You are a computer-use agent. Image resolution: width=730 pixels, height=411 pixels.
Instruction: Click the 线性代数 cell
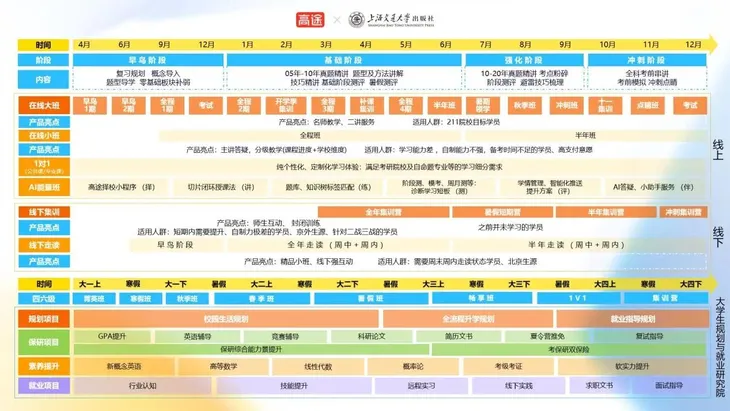coord(318,366)
